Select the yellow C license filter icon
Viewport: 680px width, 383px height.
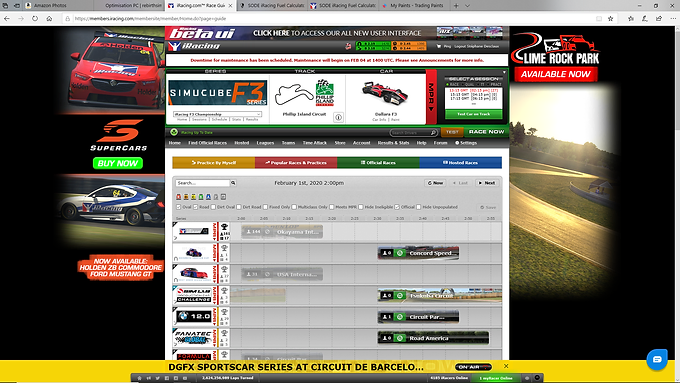(193, 197)
